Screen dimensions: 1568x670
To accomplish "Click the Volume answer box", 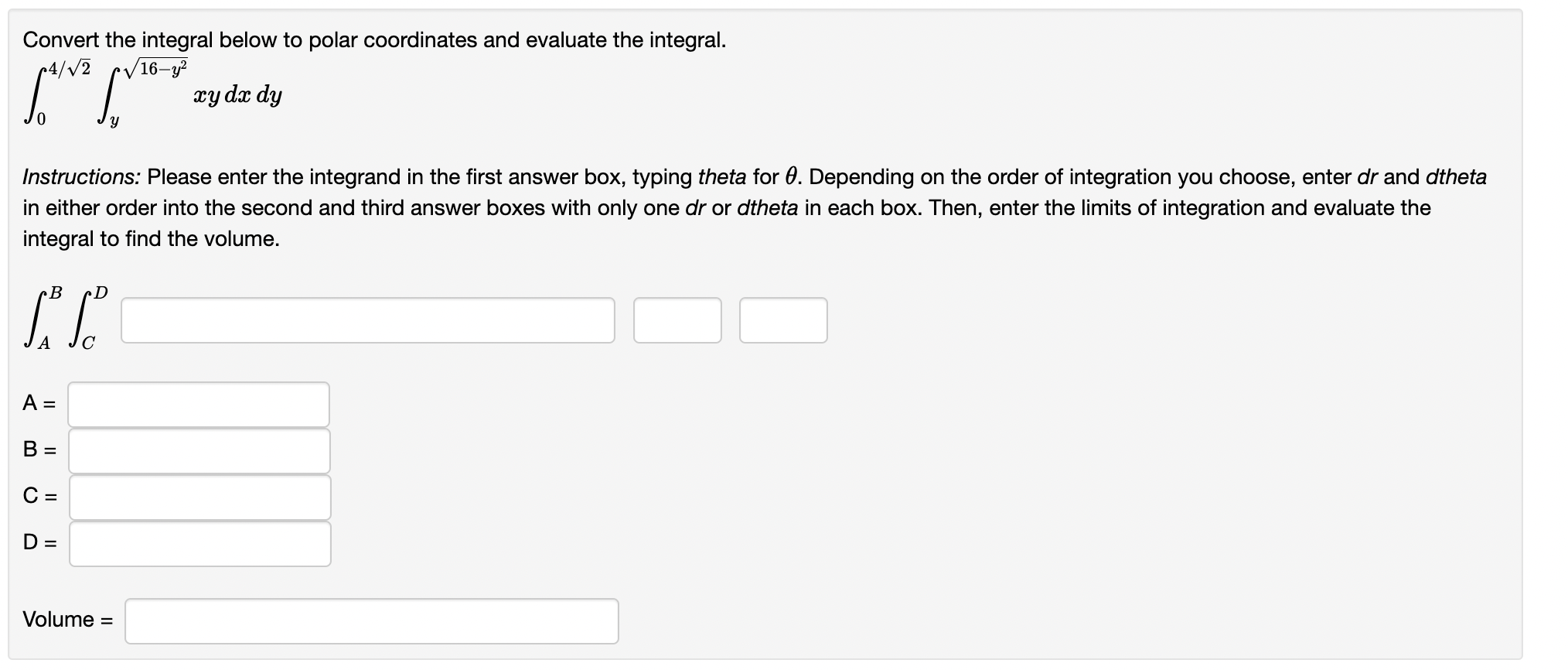I will [371, 620].
